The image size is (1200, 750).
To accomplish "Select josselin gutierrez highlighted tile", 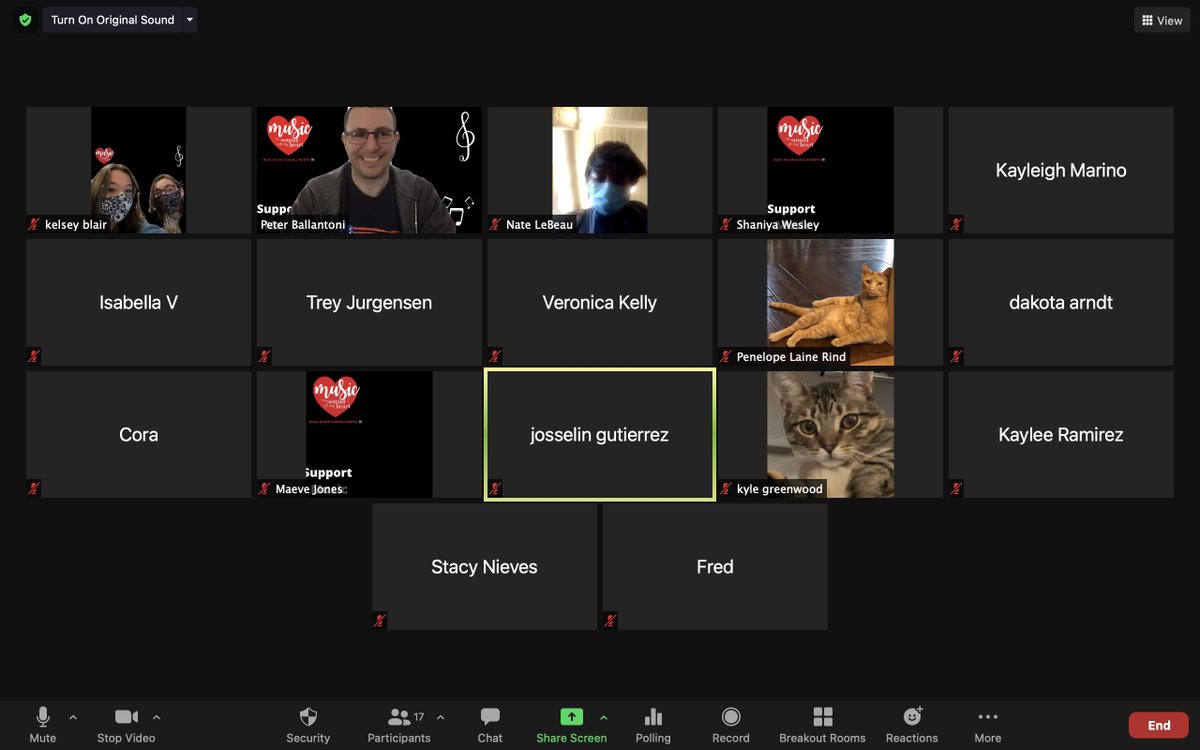I will click(600, 434).
